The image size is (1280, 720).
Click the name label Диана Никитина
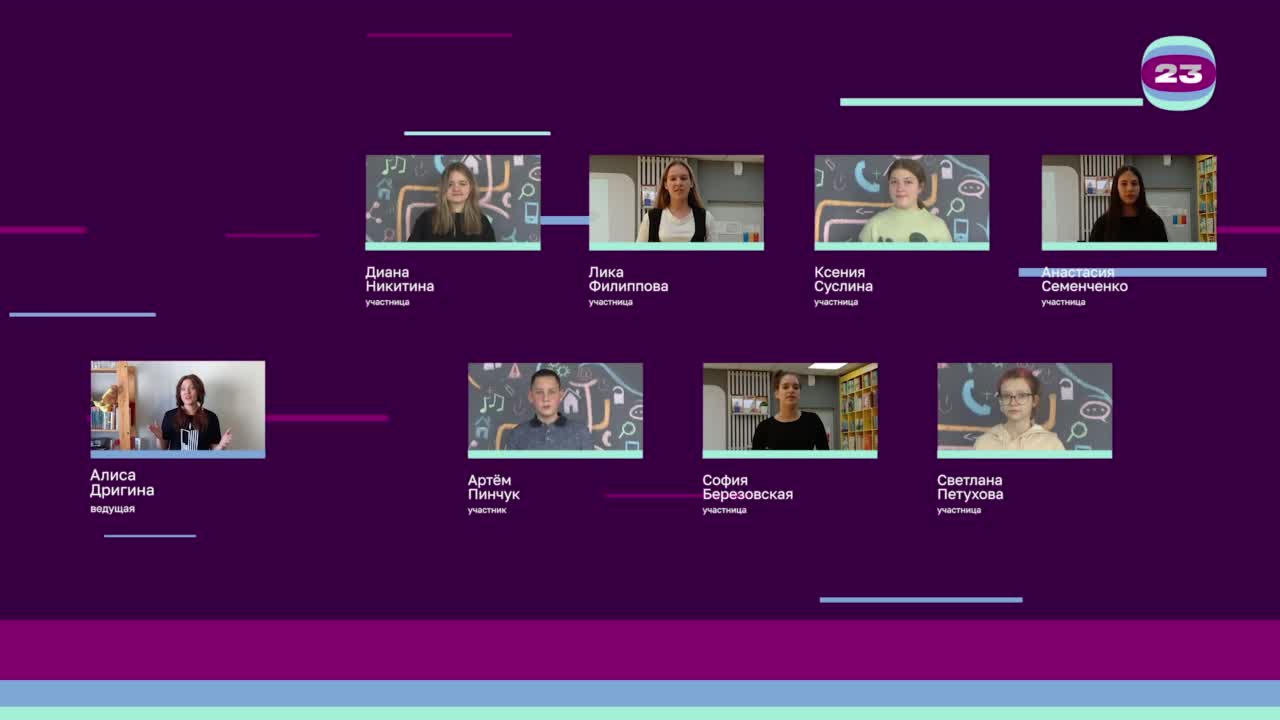pos(399,279)
